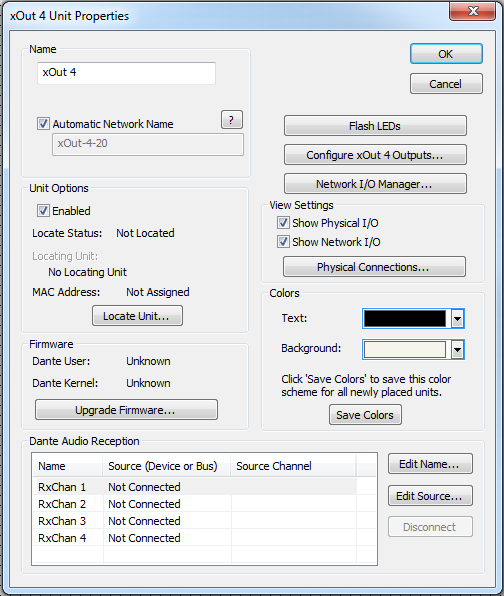Image resolution: width=504 pixels, height=596 pixels.
Task: Click Source (Device or Bus) column header
Action: tap(166, 466)
